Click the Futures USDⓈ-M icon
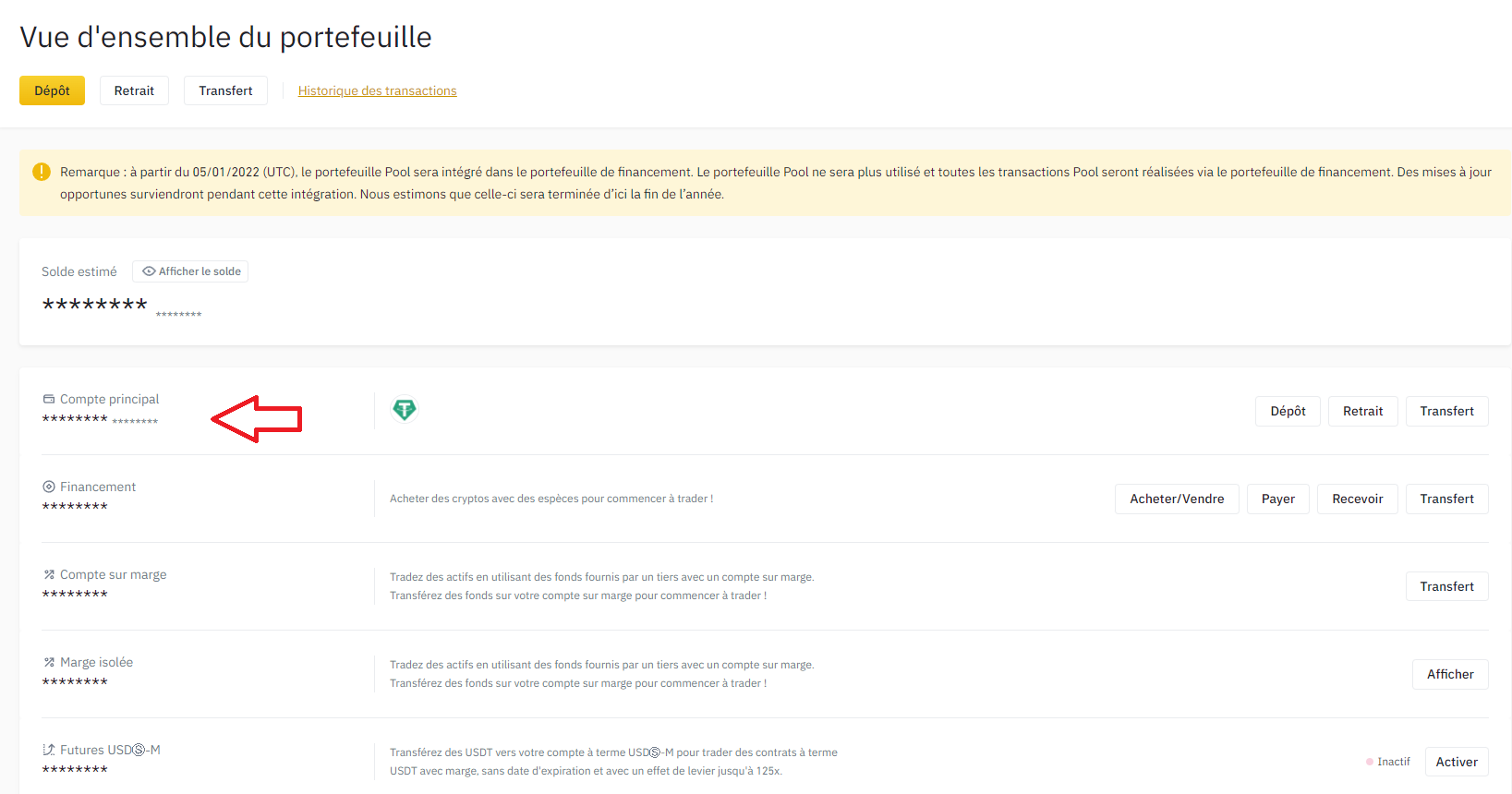Viewport: 1512px width, 794px height. click(x=49, y=750)
